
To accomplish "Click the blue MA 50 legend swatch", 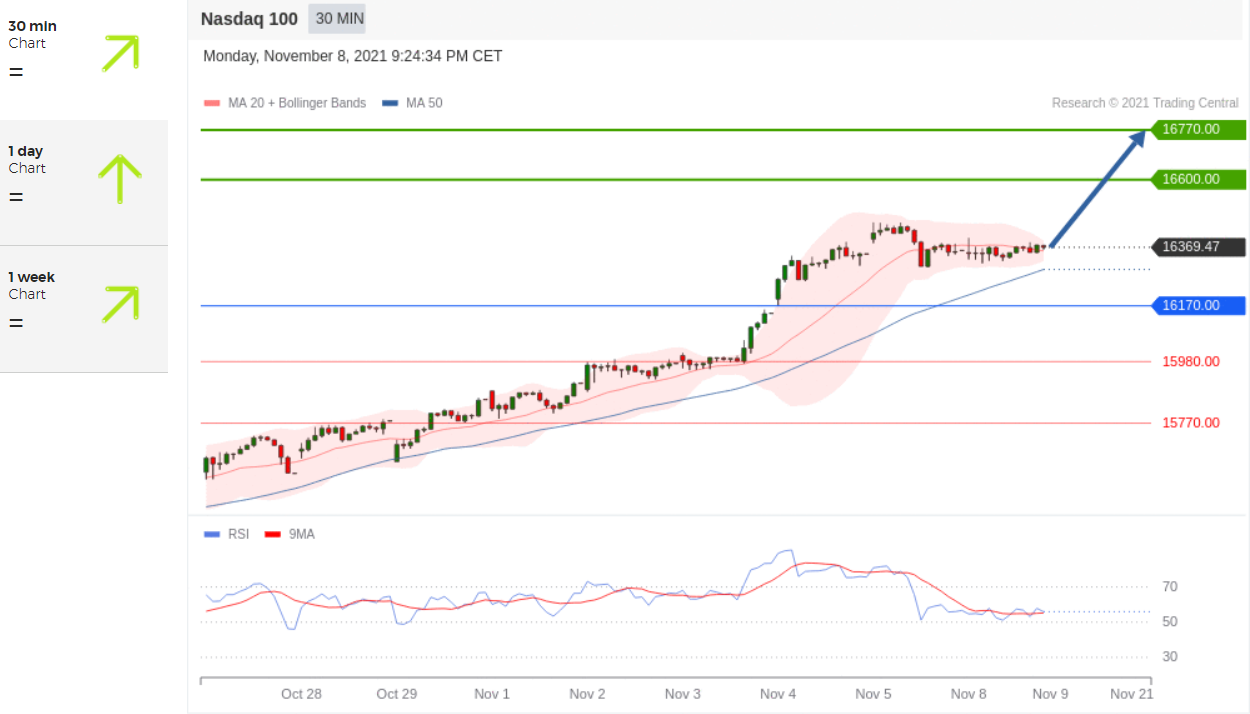I will pyautogui.click(x=390, y=103).
